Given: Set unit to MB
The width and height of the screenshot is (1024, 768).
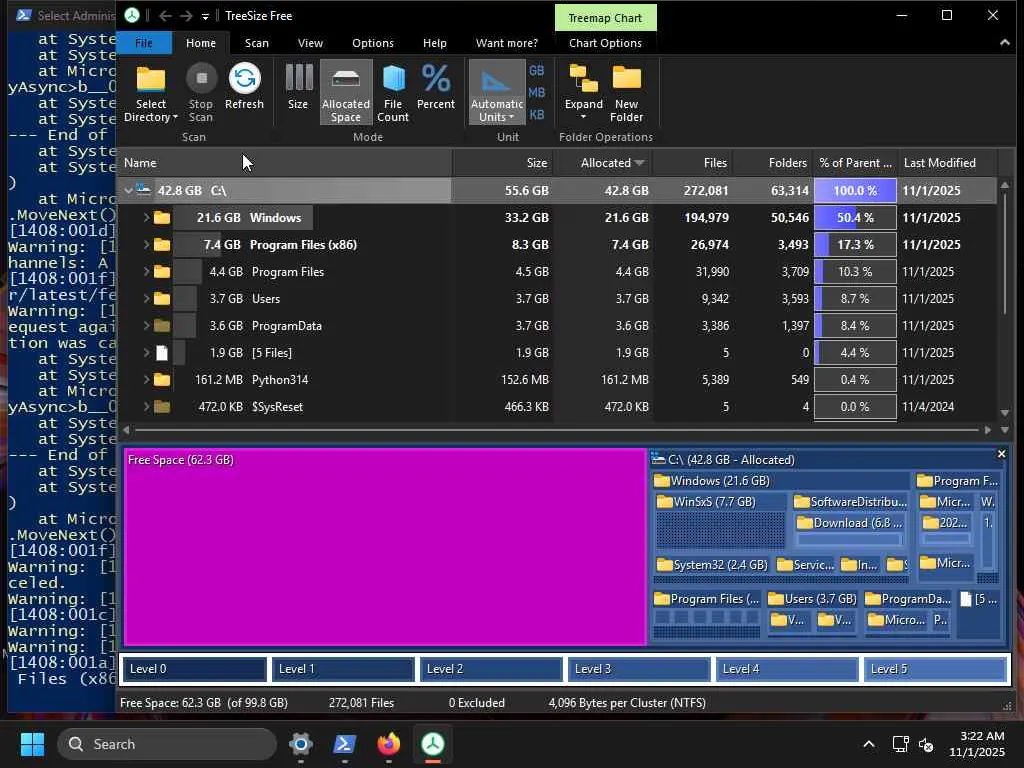Looking at the screenshot, I should pos(537,93).
